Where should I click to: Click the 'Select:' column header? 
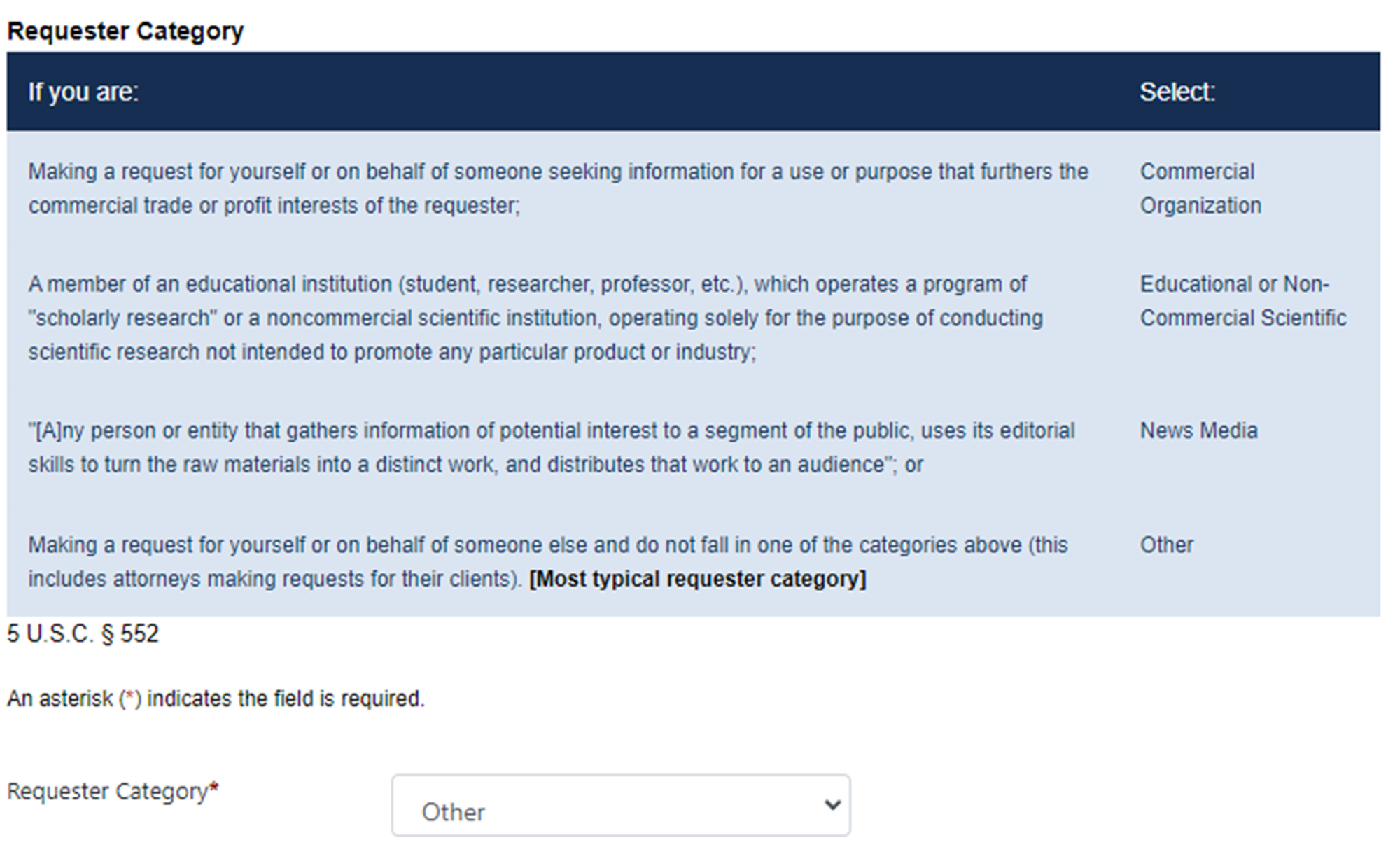pos(1177,92)
